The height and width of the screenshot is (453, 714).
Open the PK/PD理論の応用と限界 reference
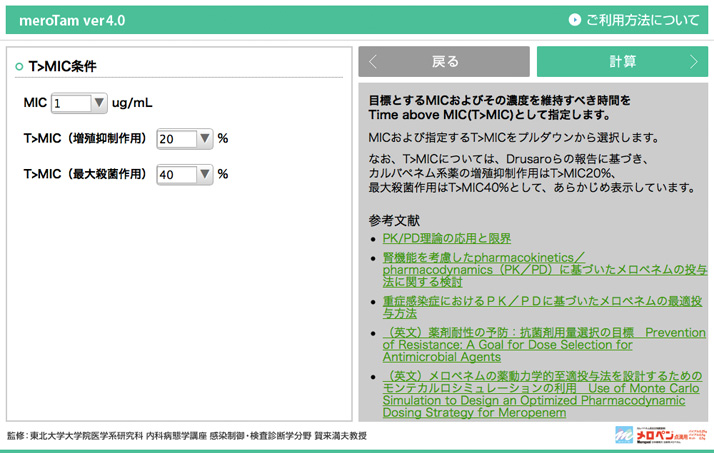click(446, 238)
